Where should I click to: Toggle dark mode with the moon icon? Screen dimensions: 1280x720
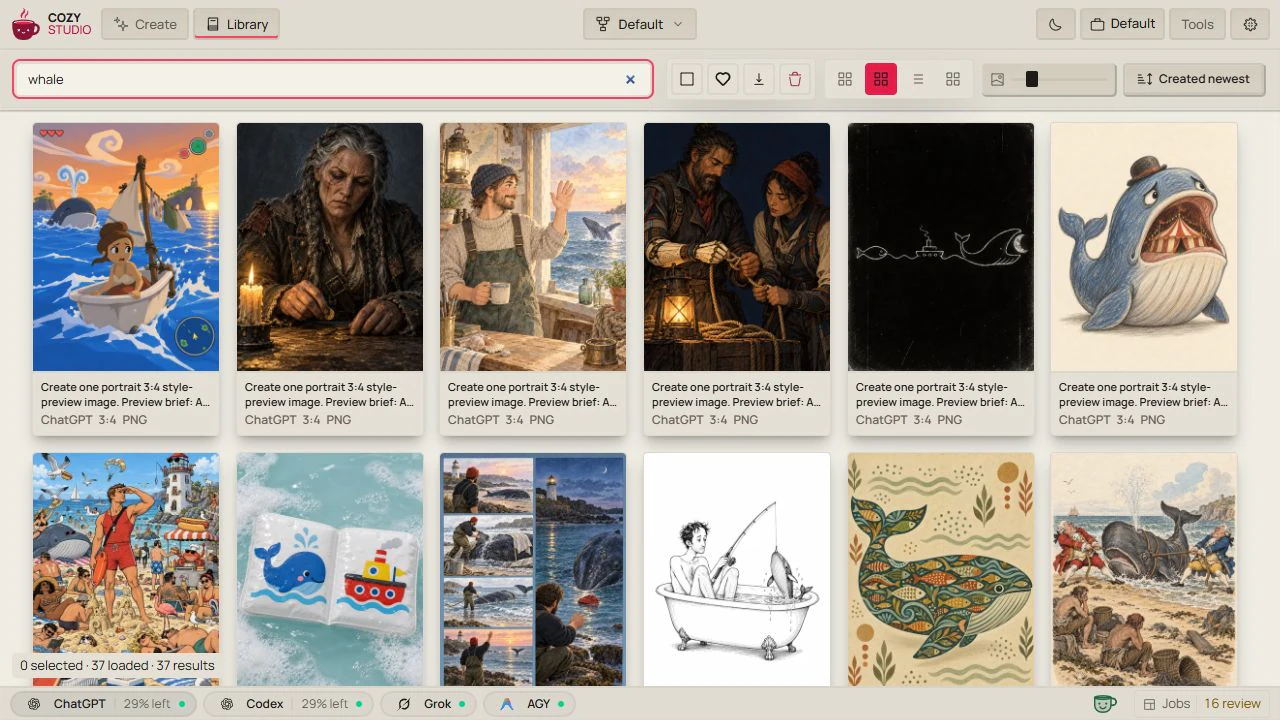coord(1056,24)
